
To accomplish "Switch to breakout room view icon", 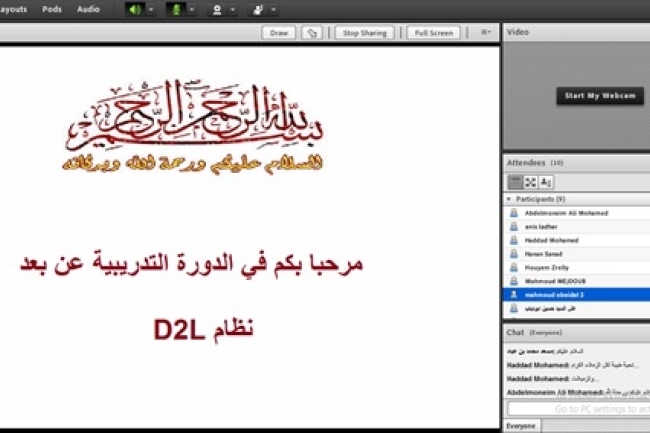I will coord(530,182).
